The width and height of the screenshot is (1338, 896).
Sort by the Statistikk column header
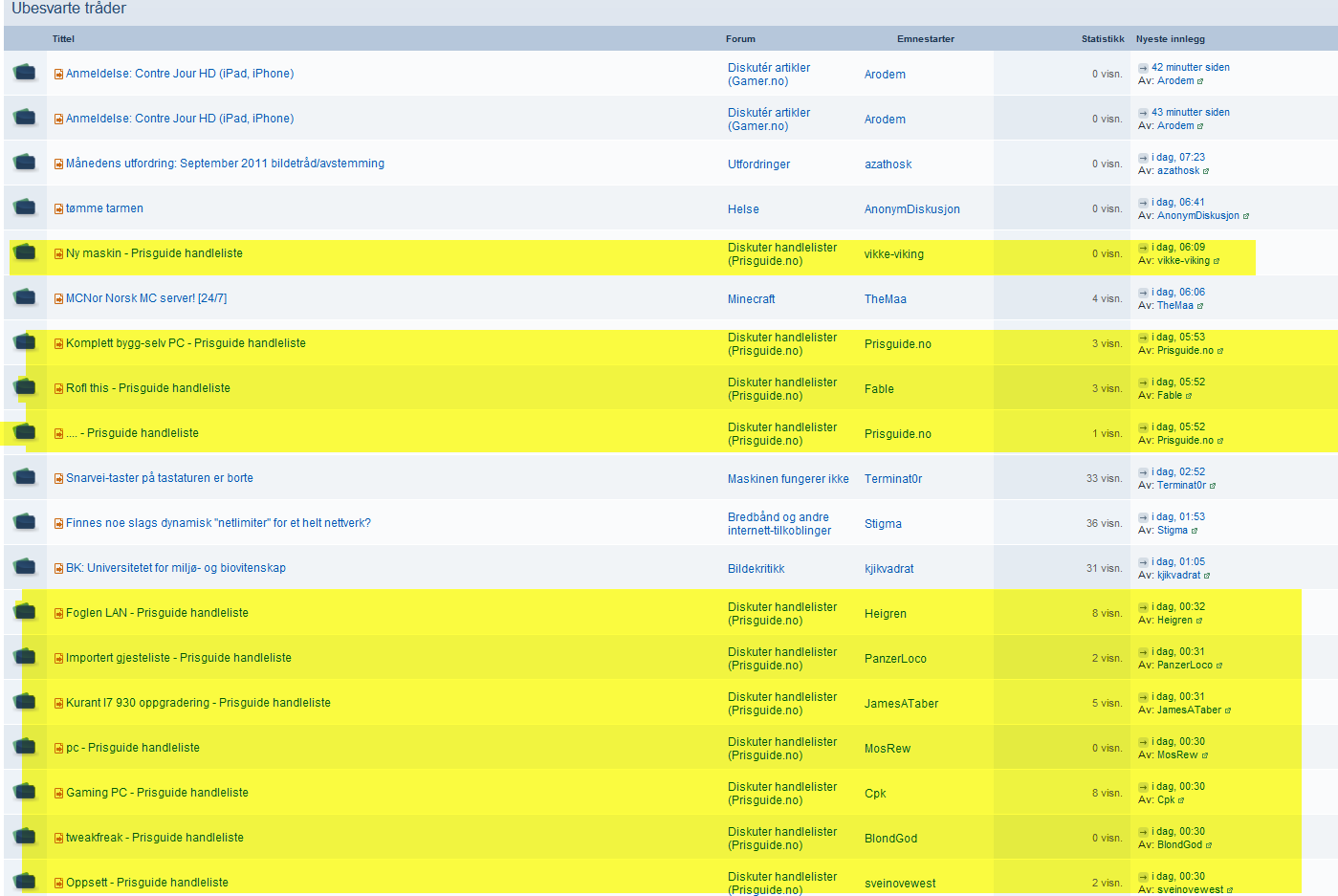tap(1103, 39)
